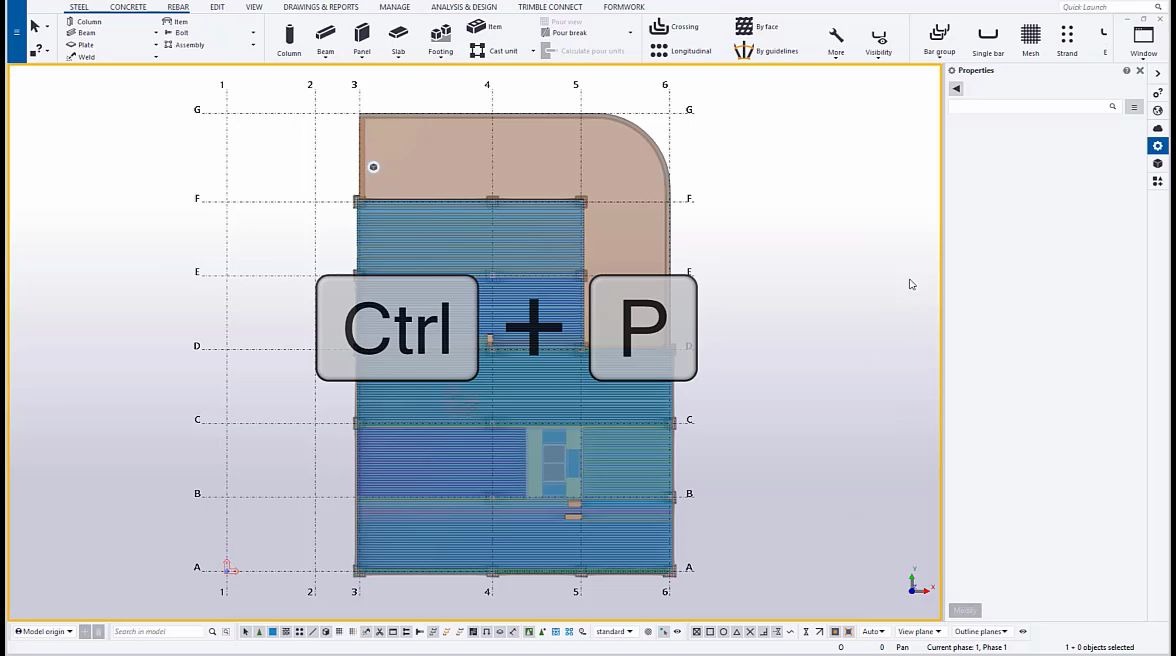
Task: Click the steel Plate item
Action: pyautogui.click(x=80, y=44)
